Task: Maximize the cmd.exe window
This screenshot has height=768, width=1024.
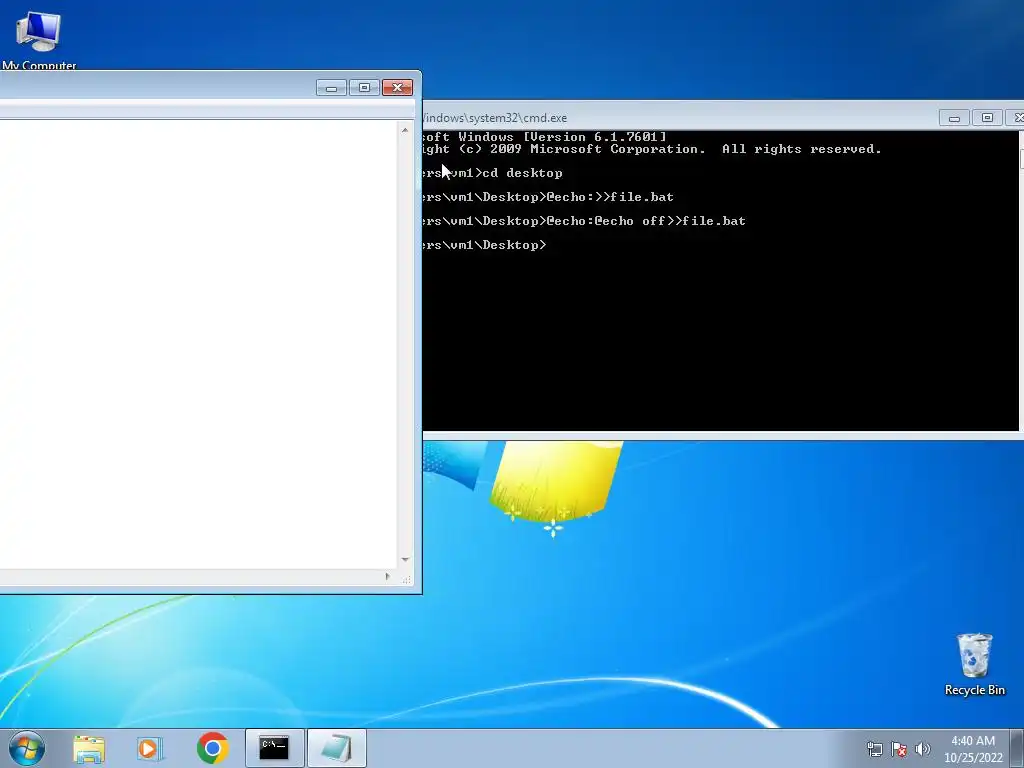Action: [x=987, y=118]
